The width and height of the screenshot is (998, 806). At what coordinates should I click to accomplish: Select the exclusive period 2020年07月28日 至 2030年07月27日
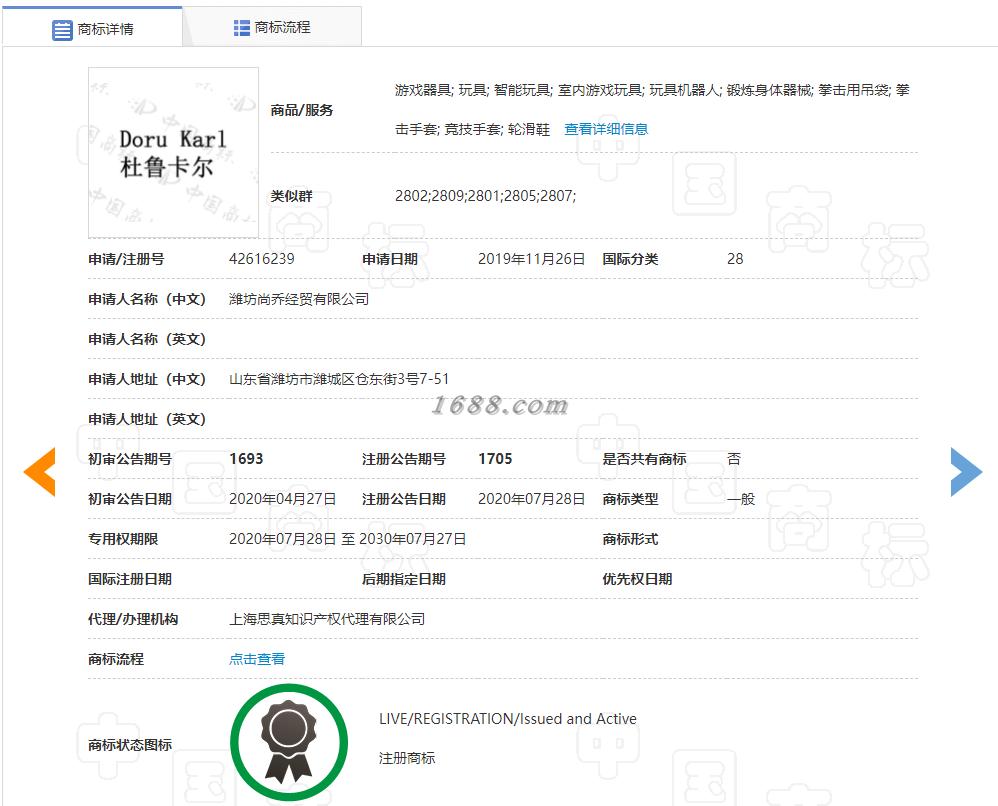tap(348, 539)
